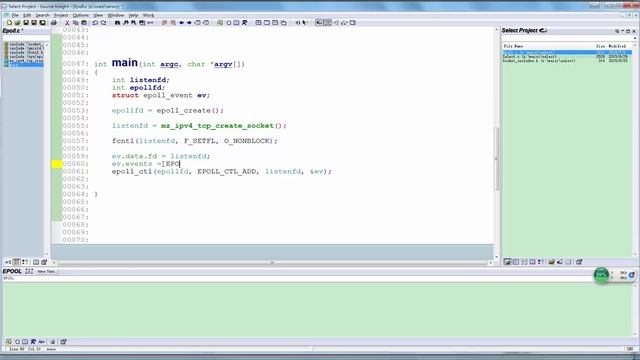
Task: Open the File menu
Action: [x=15, y=15]
